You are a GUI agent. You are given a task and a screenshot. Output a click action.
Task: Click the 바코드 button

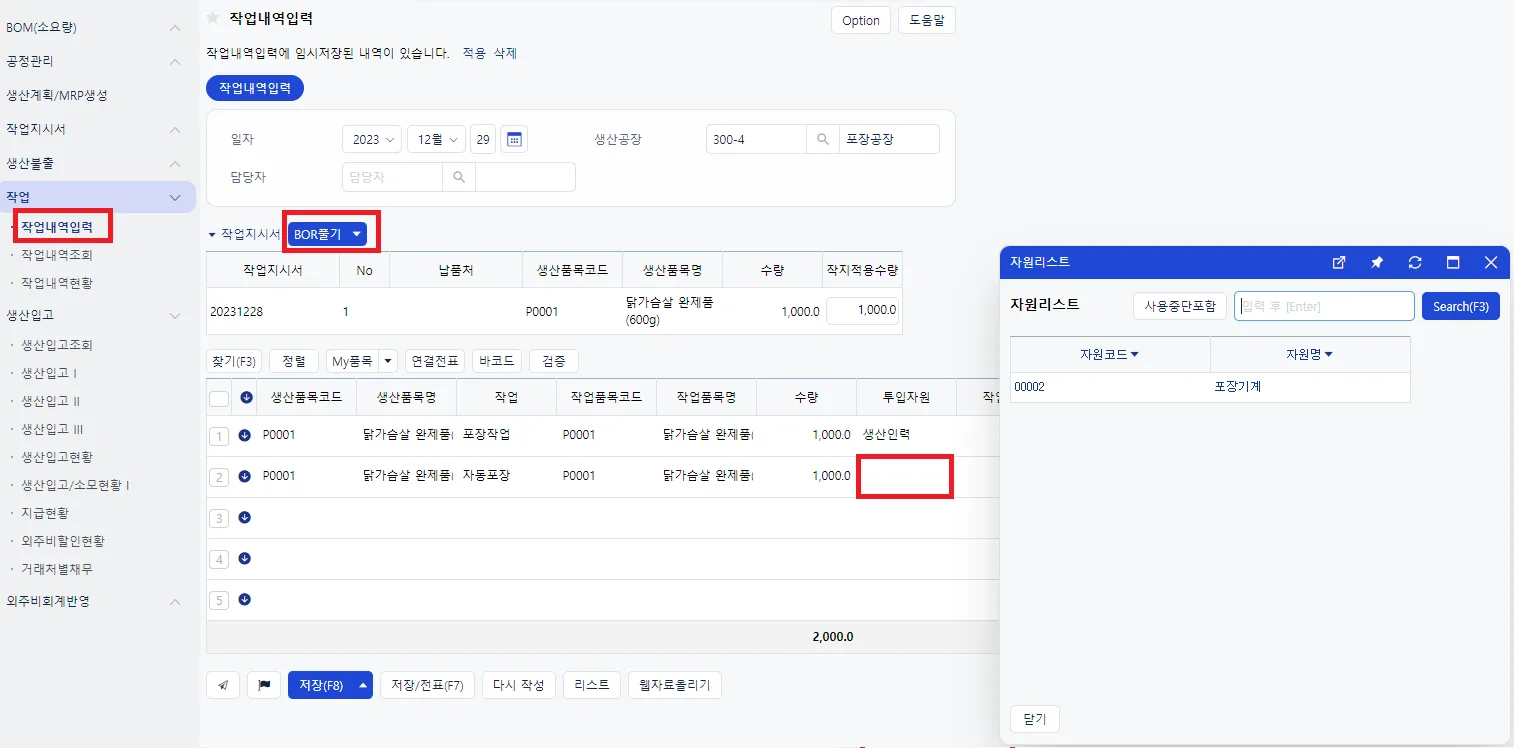point(497,361)
